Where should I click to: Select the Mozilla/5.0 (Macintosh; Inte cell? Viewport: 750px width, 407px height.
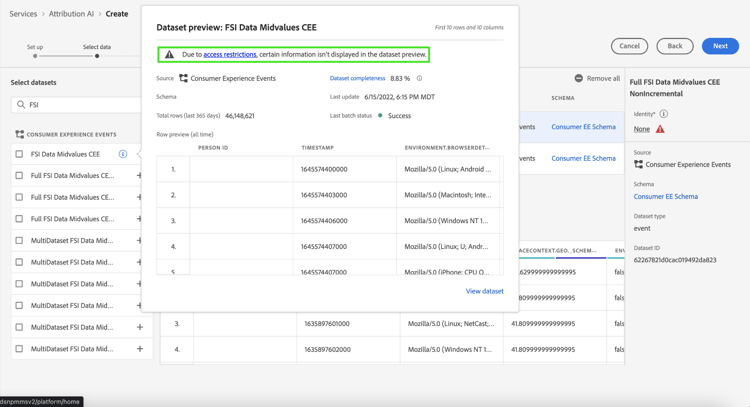click(x=448, y=195)
